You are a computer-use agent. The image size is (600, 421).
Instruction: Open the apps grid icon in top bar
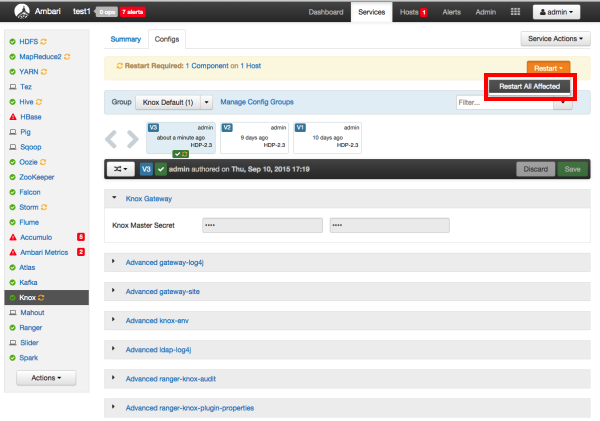[515, 12]
